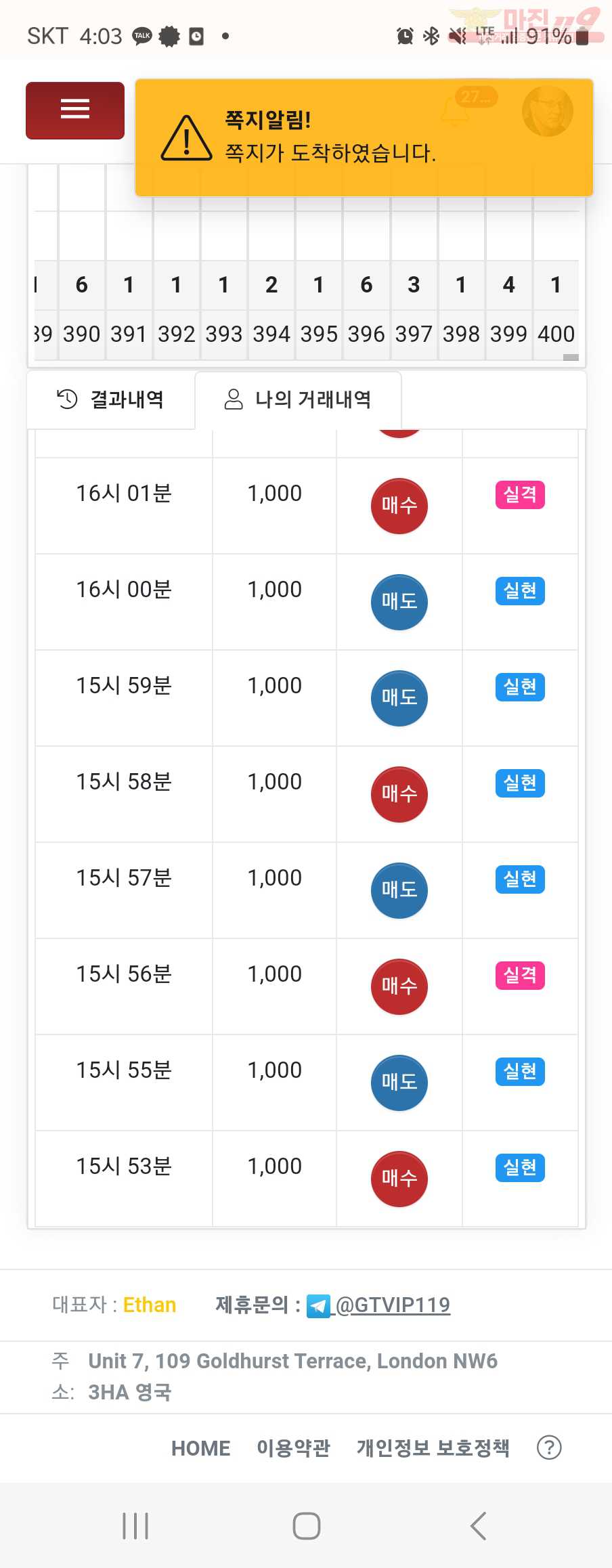Open the help question mark icon
This screenshot has width=612, height=1568.
(x=549, y=1447)
